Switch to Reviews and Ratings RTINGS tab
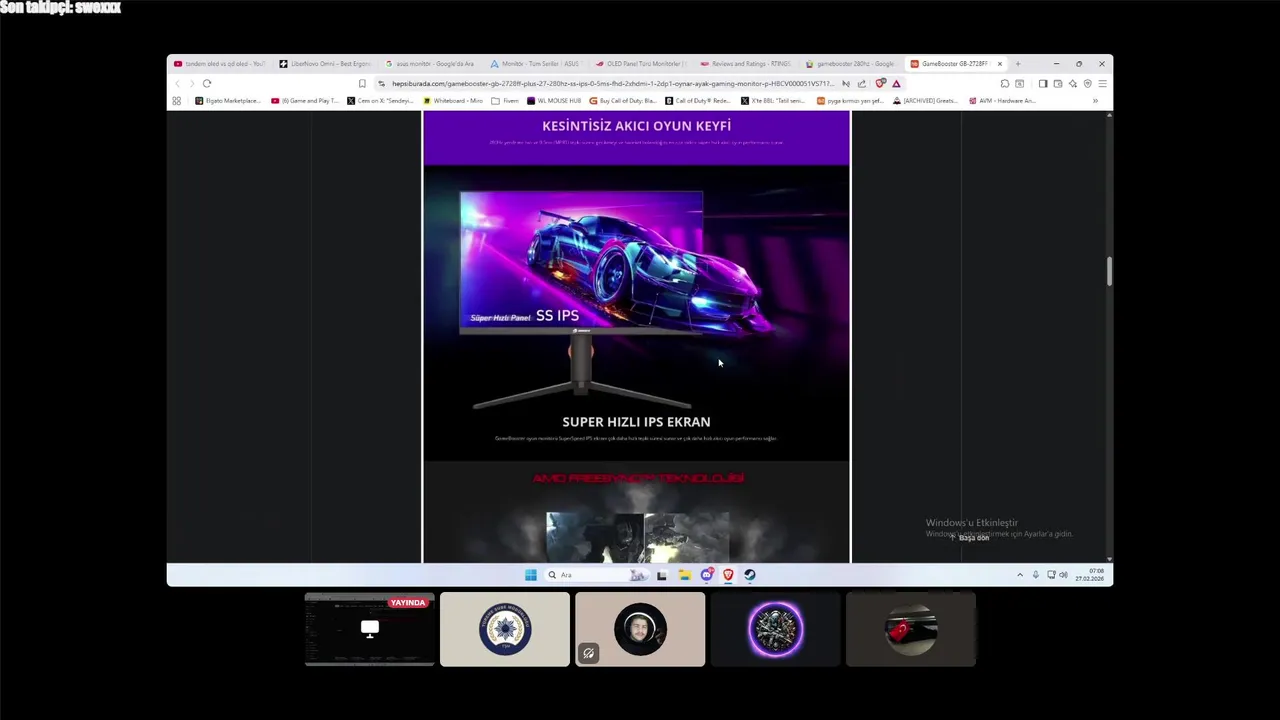The height and width of the screenshot is (720, 1280). [746, 64]
